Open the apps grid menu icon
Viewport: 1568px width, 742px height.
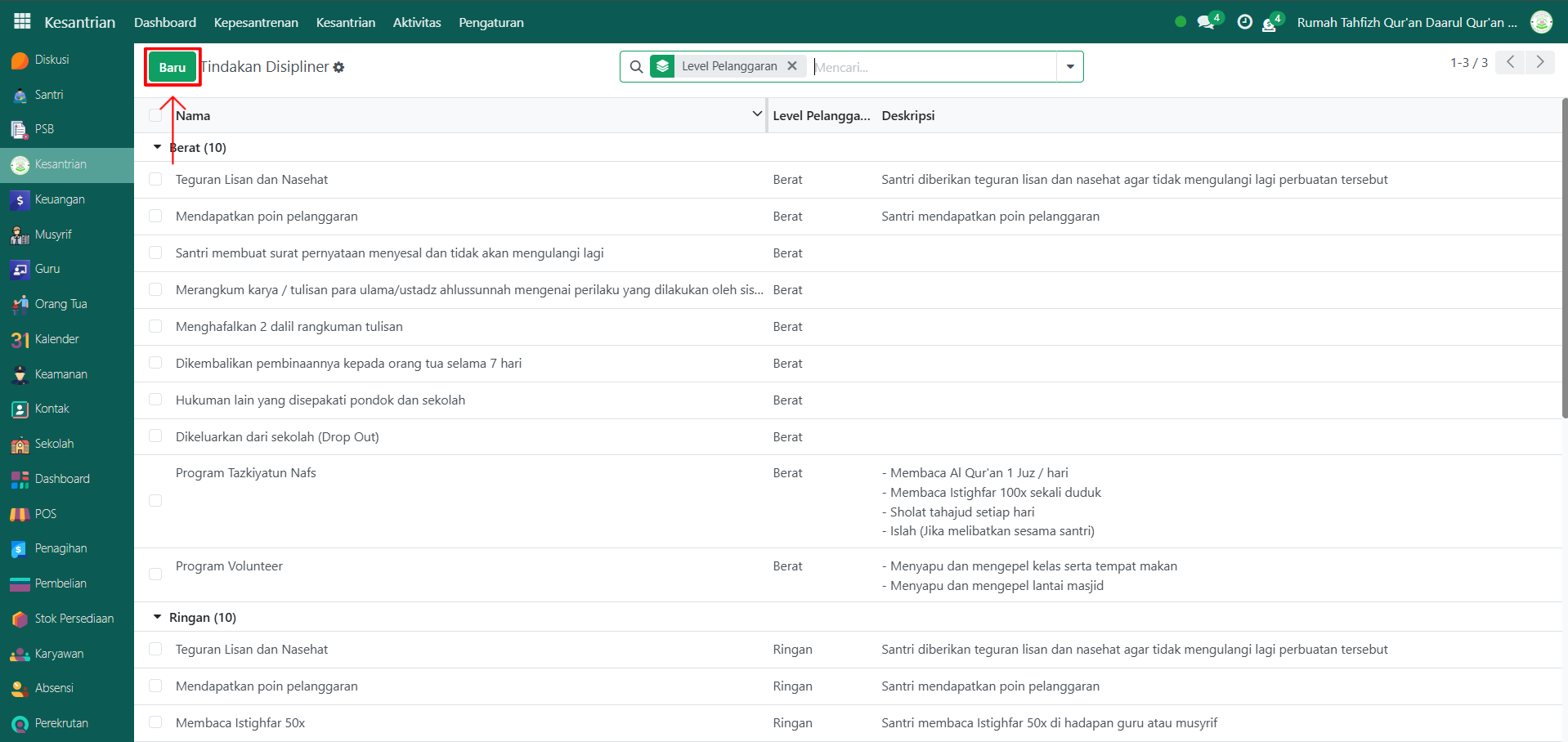(22, 22)
